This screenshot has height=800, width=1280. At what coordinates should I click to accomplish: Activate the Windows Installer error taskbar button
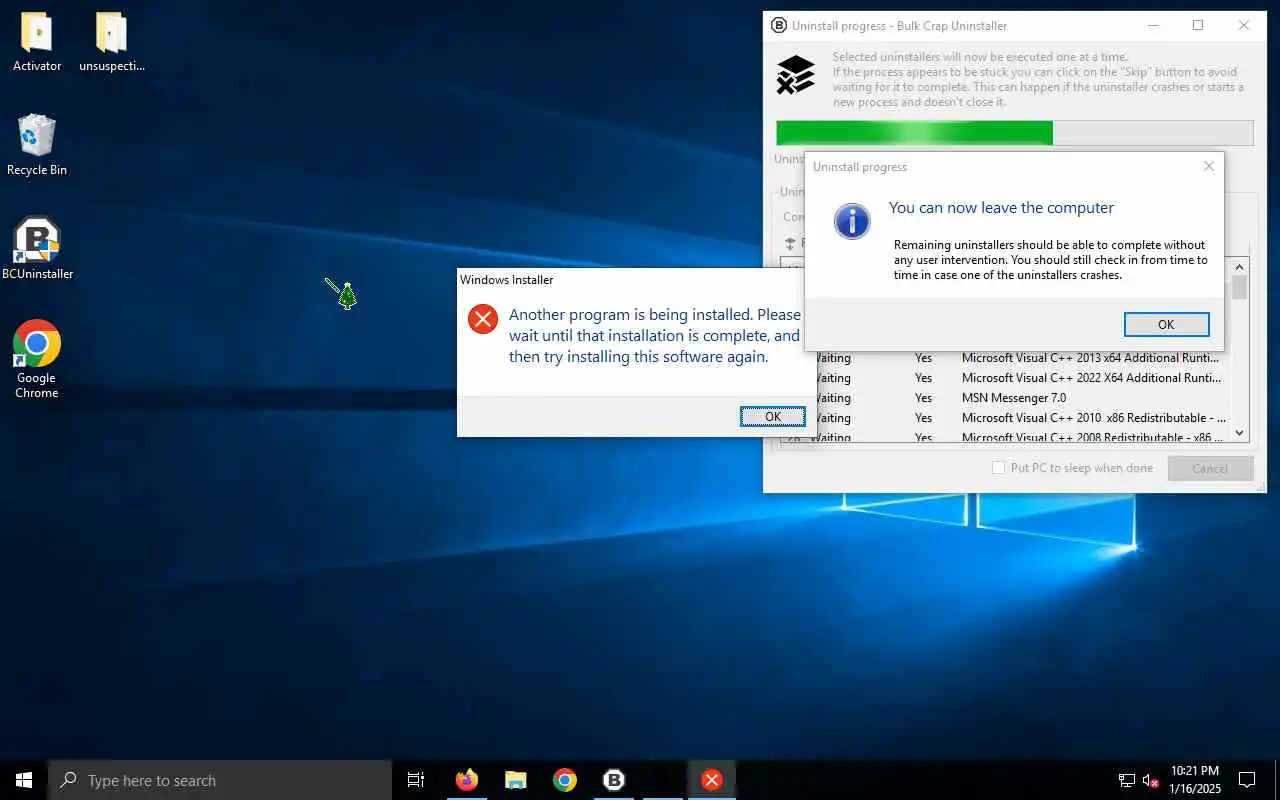point(711,780)
